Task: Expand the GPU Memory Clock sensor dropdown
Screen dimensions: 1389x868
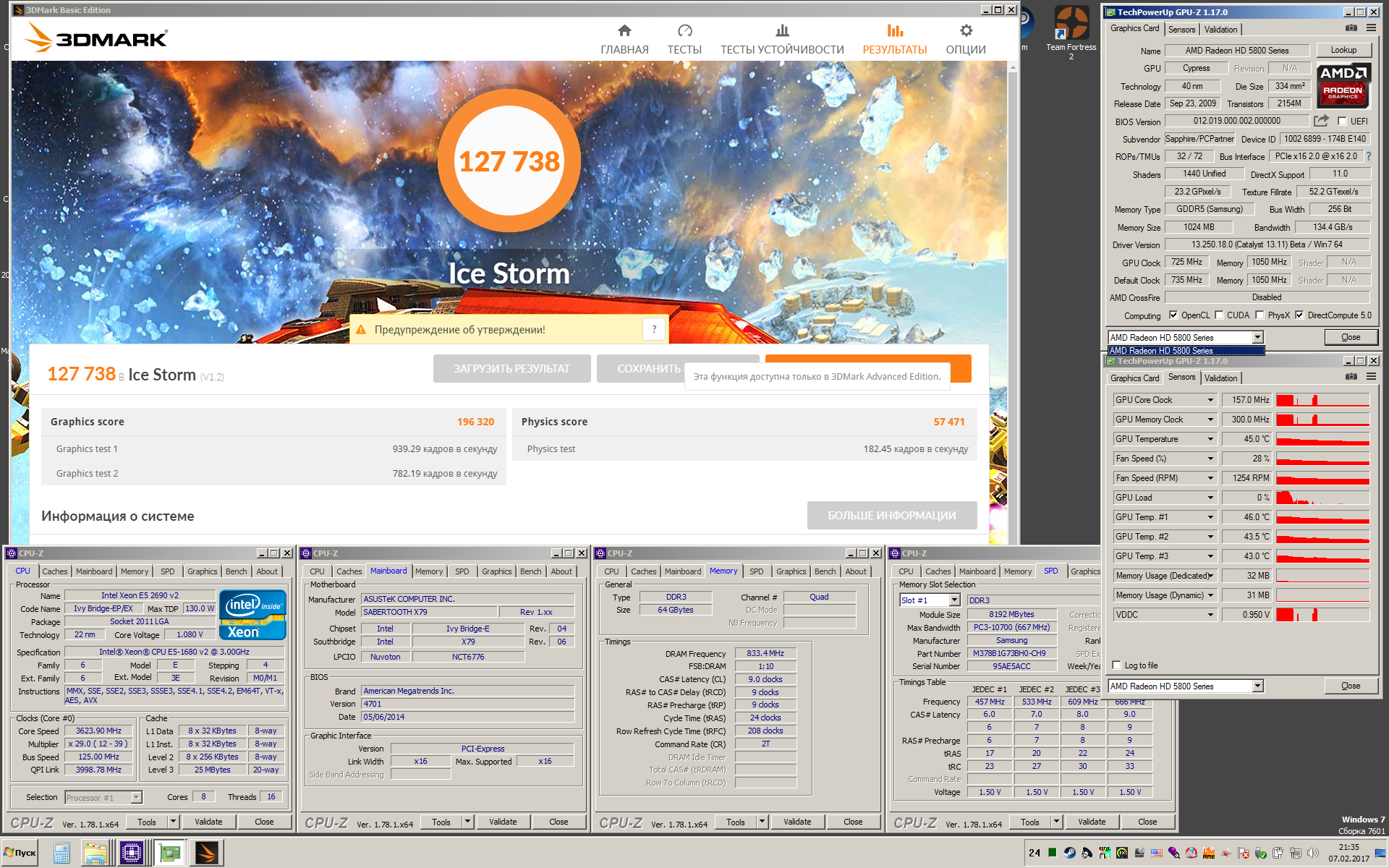Action: click(x=1210, y=420)
